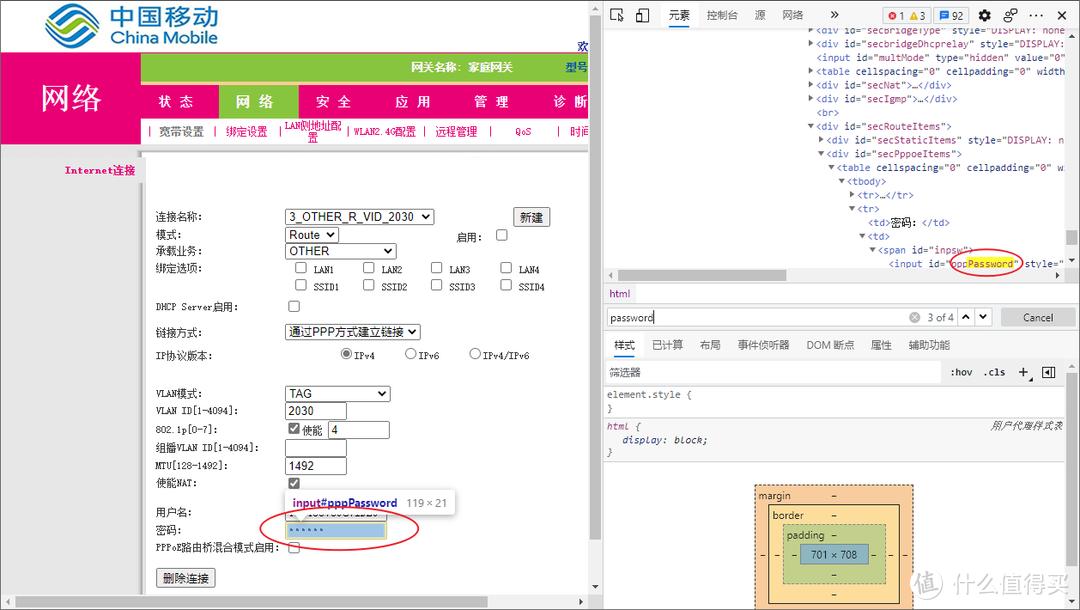Tick the LAN1 binding checkbox
Screen dimensions: 1080x610
tap(301, 268)
